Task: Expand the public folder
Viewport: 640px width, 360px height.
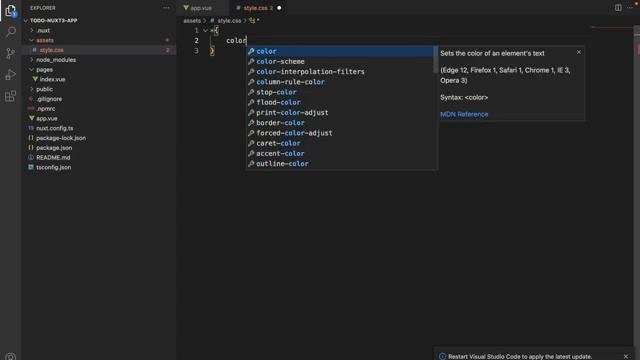Action: [x=44, y=89]
